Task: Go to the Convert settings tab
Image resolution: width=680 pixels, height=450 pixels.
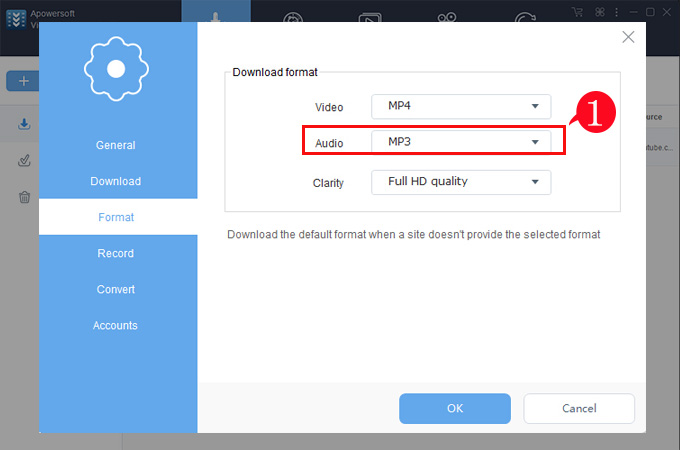Action: pos(116,289)
